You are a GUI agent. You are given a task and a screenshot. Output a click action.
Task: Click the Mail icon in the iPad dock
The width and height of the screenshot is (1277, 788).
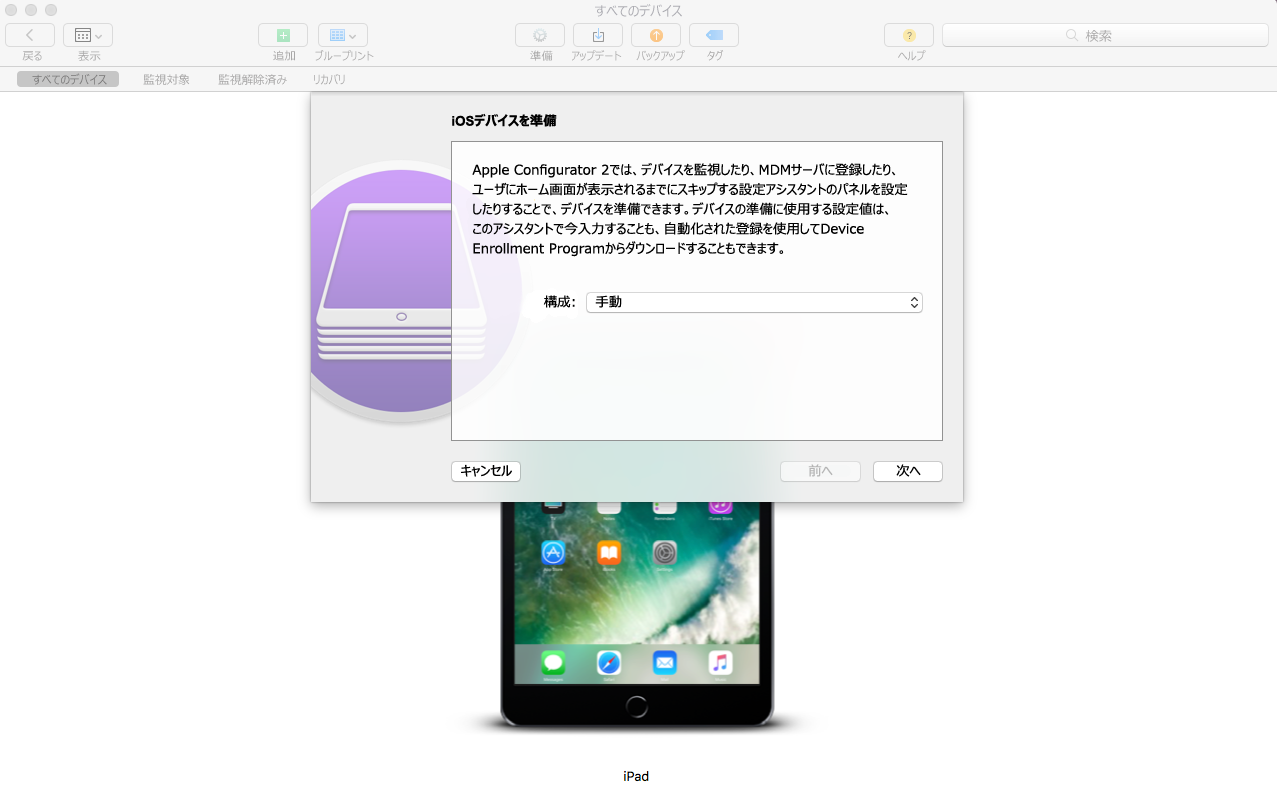tap(665, 662)
